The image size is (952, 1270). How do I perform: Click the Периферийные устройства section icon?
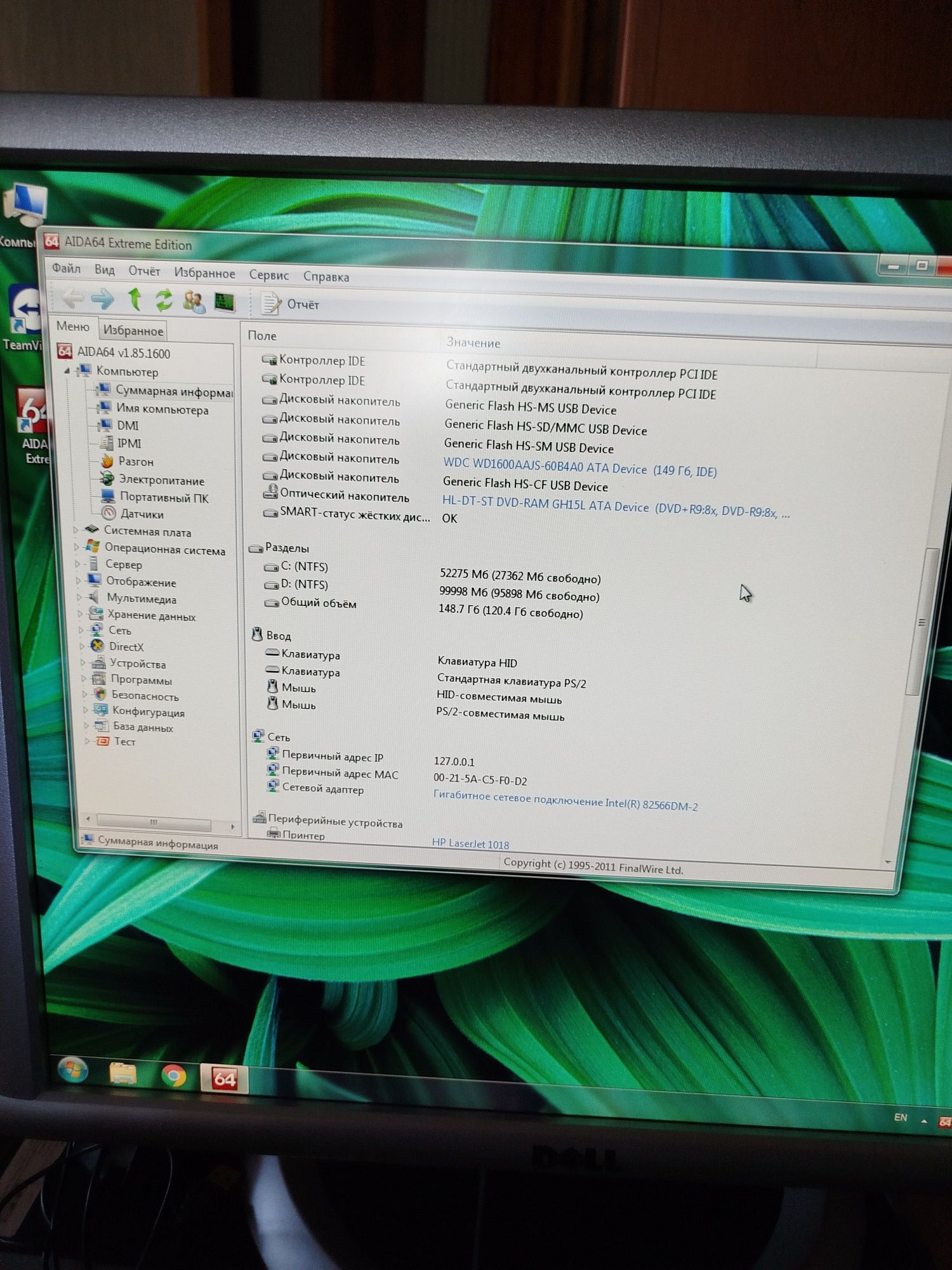(260, 817)
